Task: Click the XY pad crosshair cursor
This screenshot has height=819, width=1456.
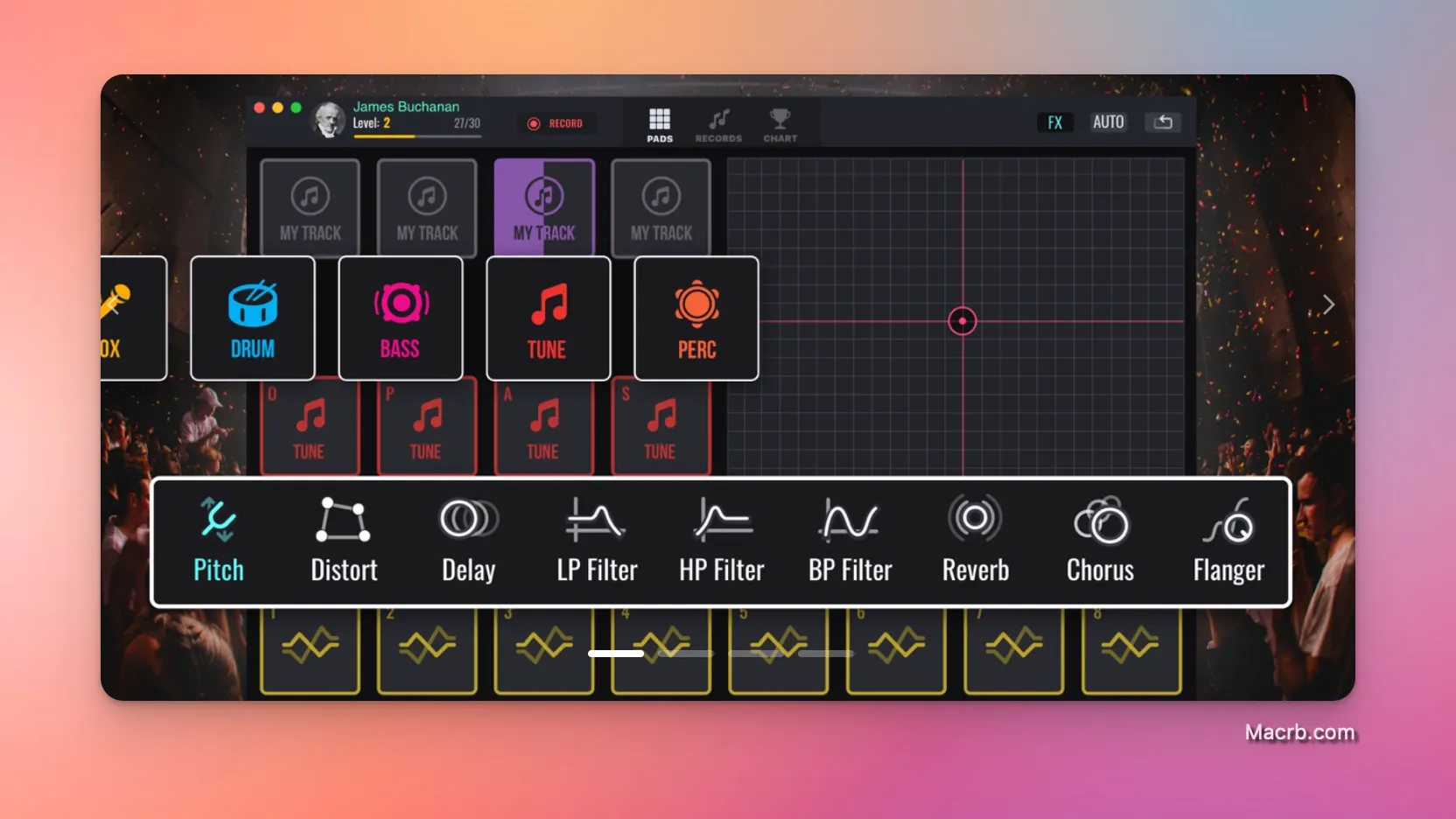Action: (x=962, y=321)
